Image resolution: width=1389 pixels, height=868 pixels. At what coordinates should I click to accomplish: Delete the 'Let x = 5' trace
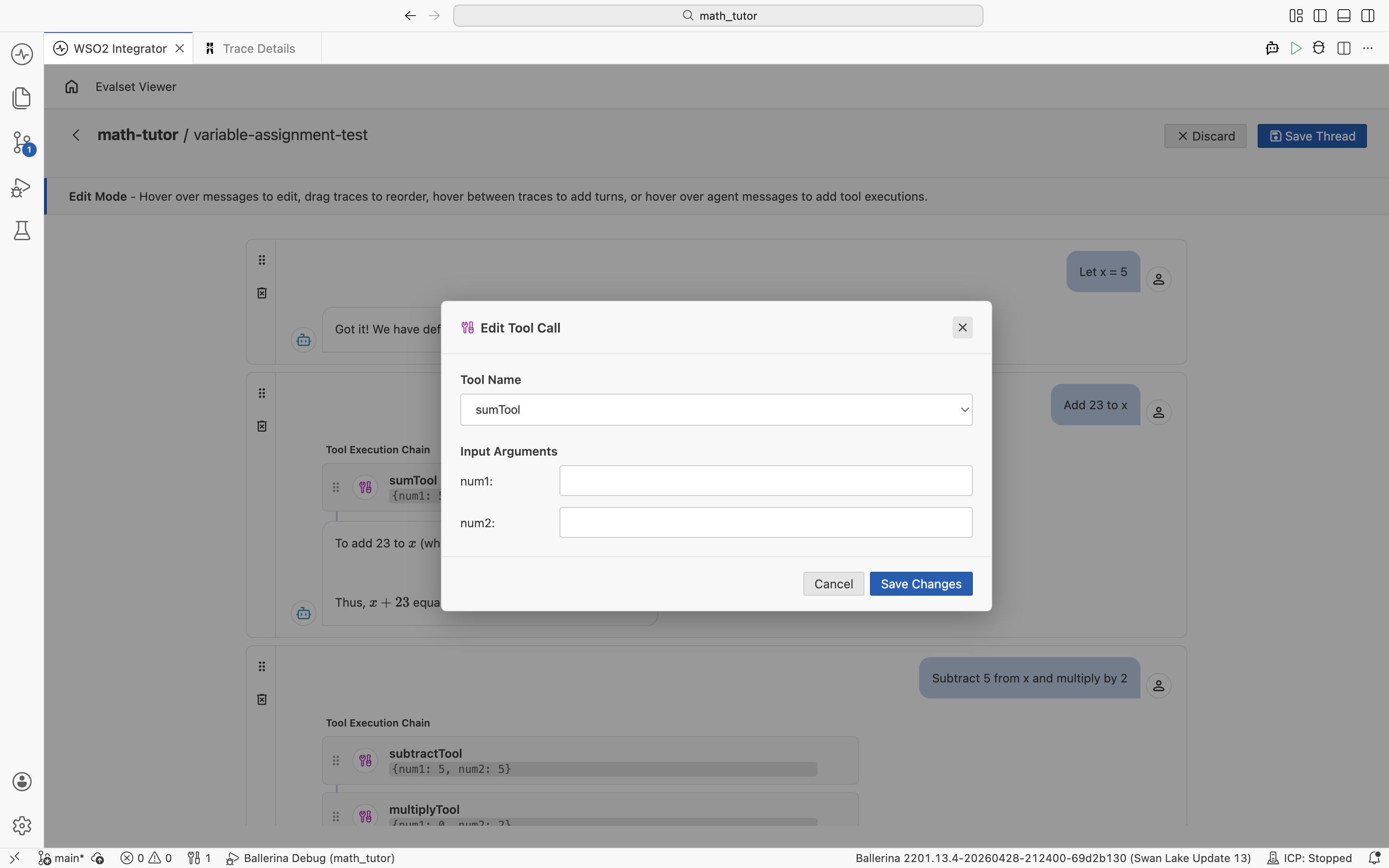(262, 293)
